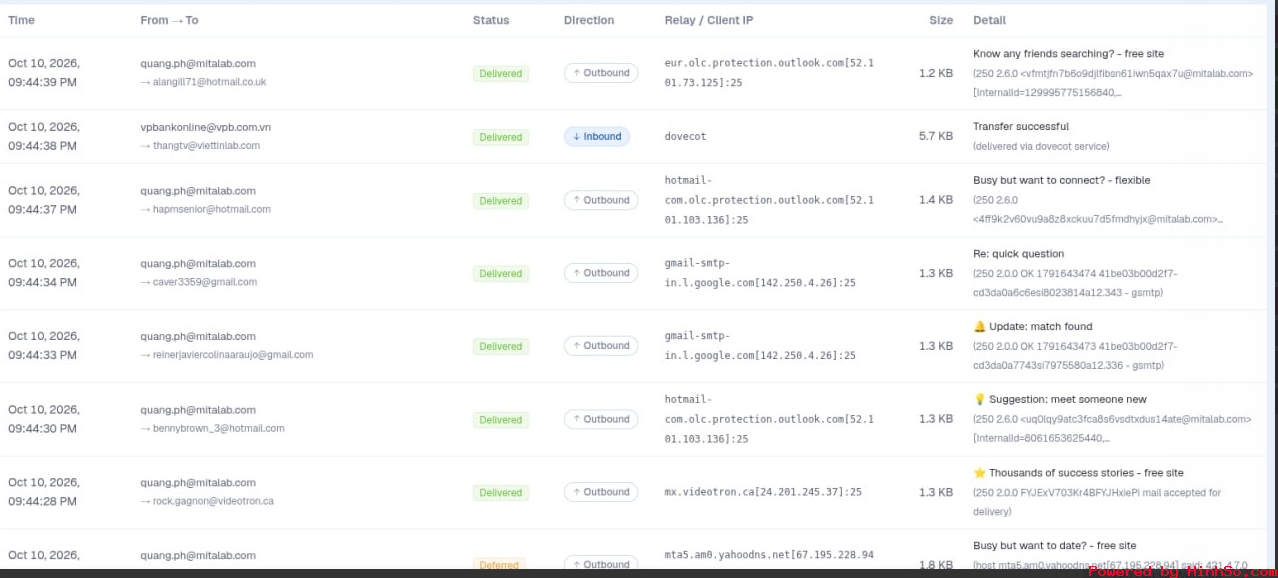This screenshot has height=578, width=1278.
Task: Click Outbound badge in hapmsenior row
Action: [601, 200]
